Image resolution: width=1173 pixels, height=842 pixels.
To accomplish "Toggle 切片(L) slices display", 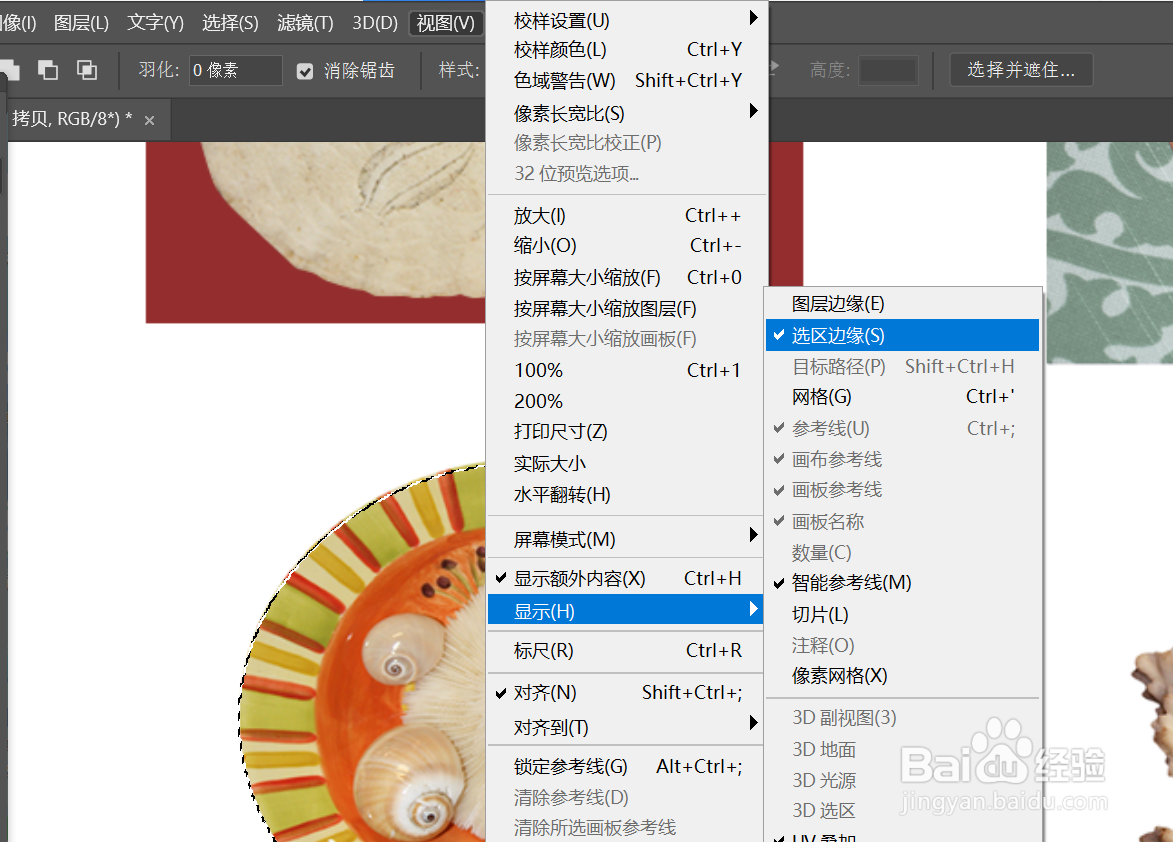I will tap(903, 615).
